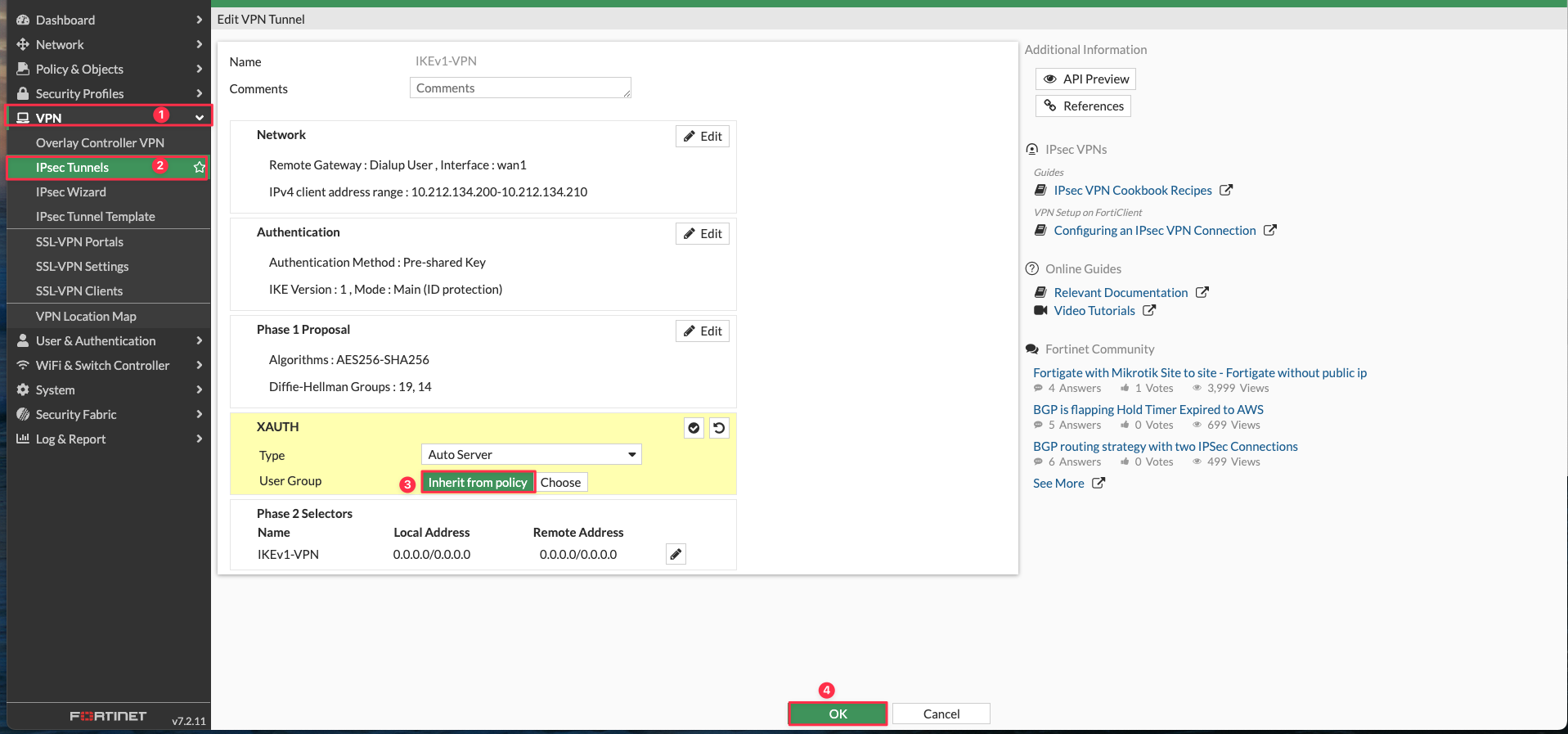This screenshot has width=1568, height=734.
Task: Expand the Security Profiles chevron
Action: [199, 93]
